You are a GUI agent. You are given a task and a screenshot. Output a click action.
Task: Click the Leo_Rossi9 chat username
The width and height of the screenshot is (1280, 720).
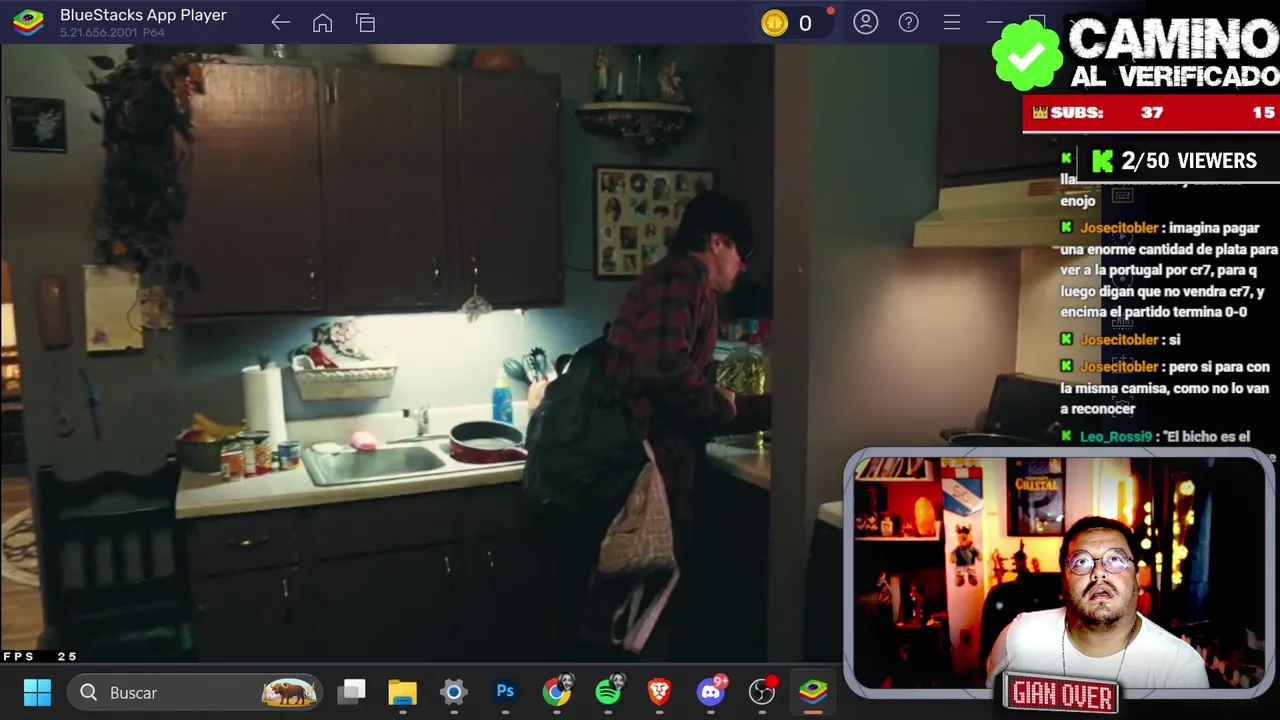pos(1116,437)
